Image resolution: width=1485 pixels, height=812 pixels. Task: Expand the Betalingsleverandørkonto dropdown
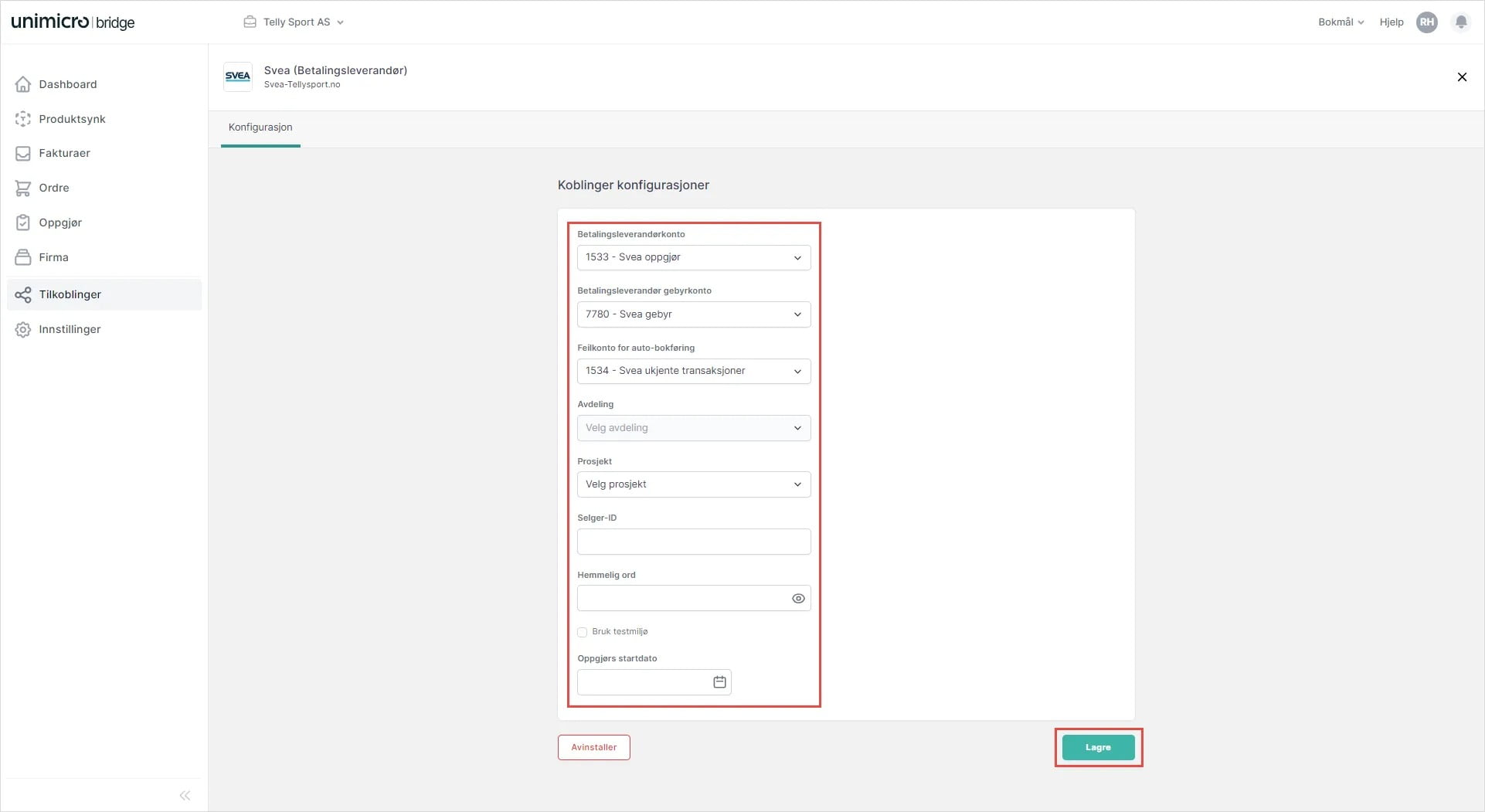coord(693,258)
